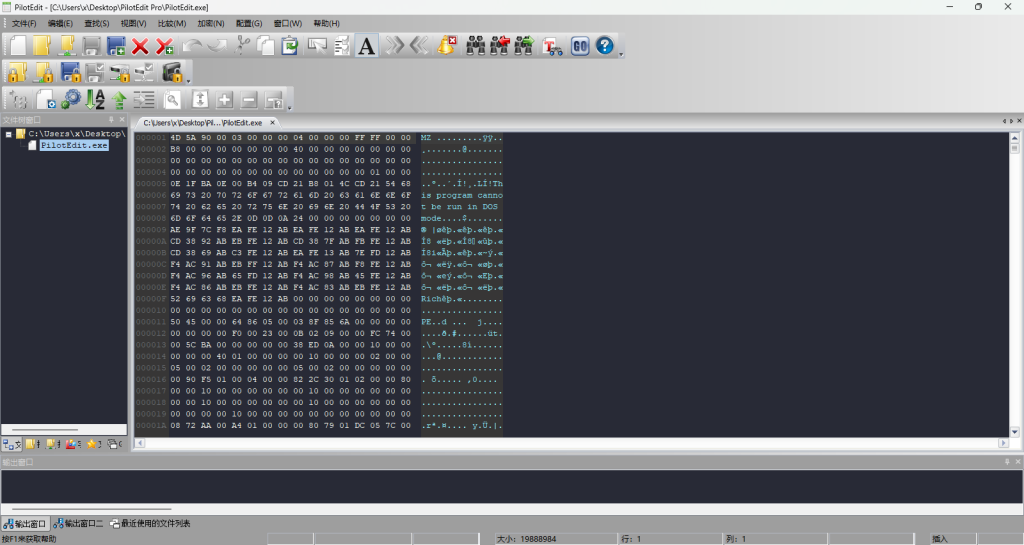This screenshot has width=1024, height=545.
Task: Create a new file with the blank page icon
Action: coord(18,46)
